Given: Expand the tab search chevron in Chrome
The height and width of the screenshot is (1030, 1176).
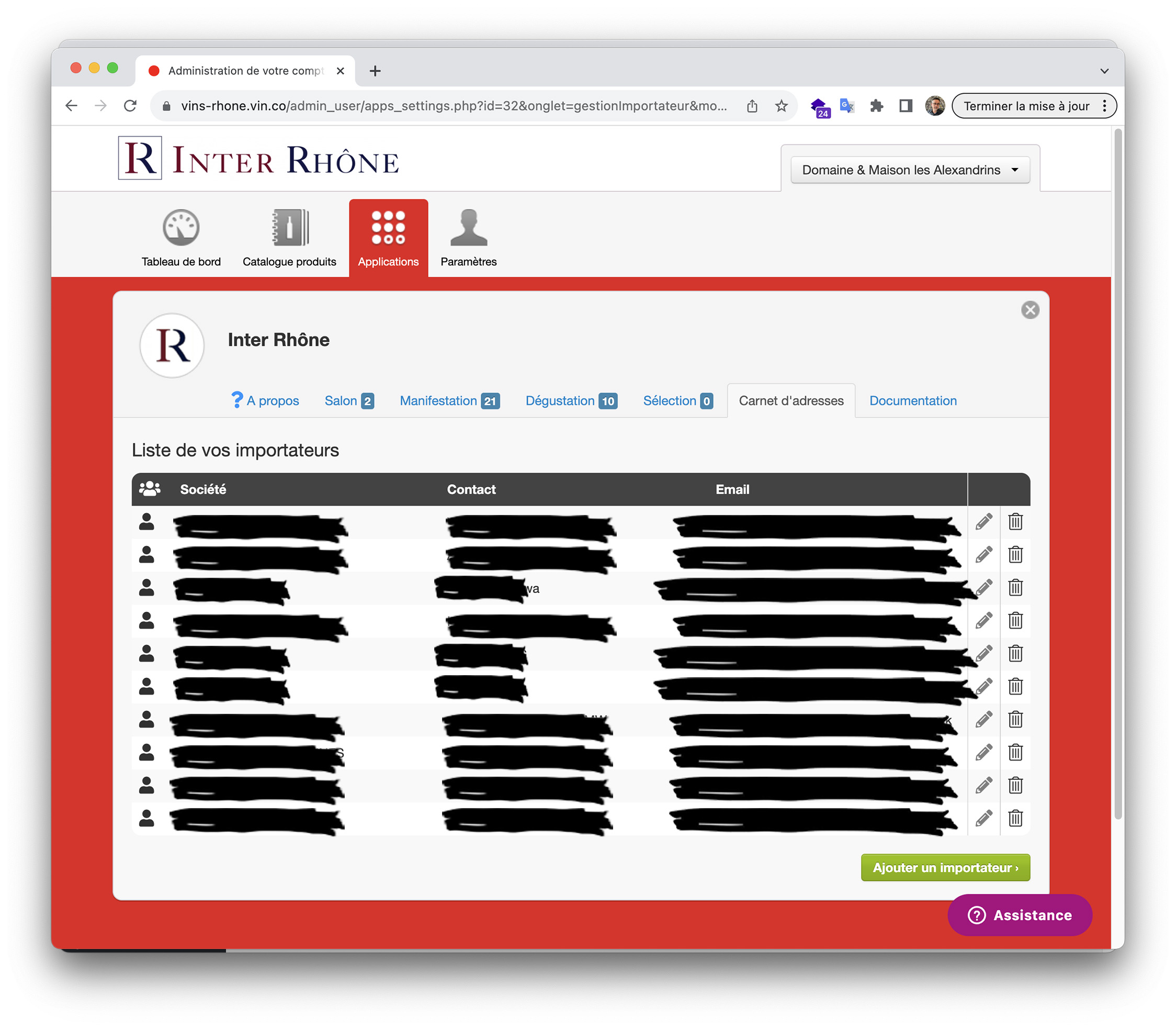Looking at the screenshot, I should click(x=1104, y=71).
